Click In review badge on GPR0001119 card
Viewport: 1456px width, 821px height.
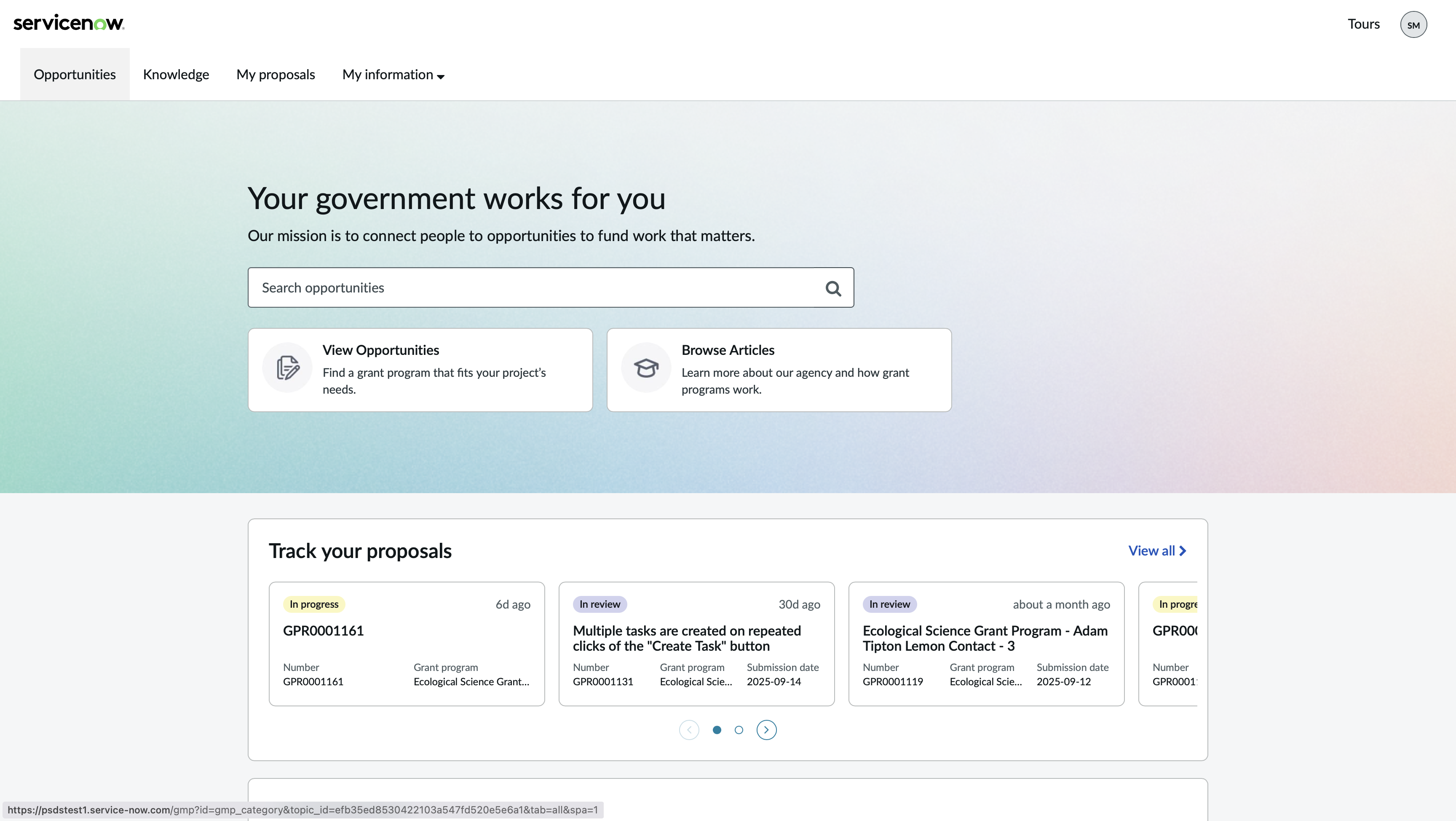(890, 604)
